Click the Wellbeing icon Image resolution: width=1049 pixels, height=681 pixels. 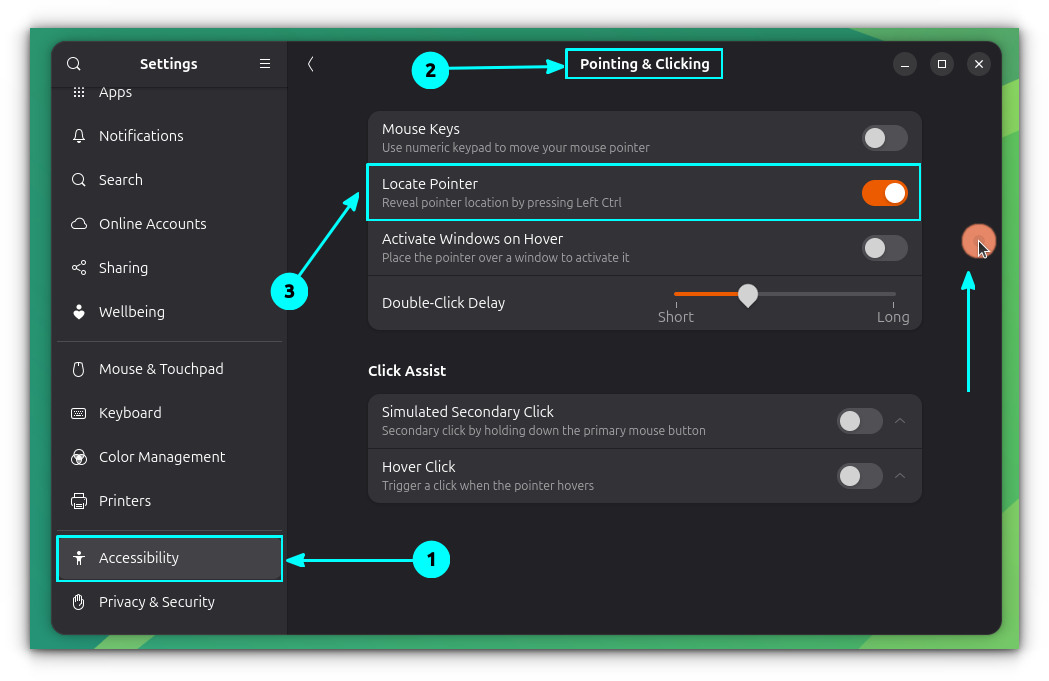coord(79,312)
